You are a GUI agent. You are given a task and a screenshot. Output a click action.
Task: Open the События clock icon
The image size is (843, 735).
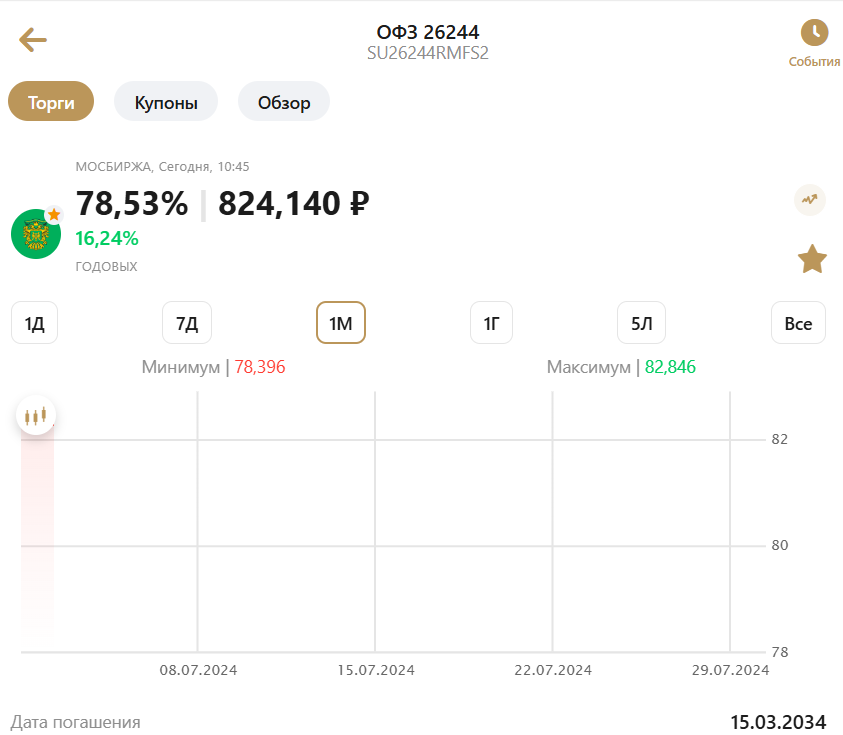click(x=814, y=33)
